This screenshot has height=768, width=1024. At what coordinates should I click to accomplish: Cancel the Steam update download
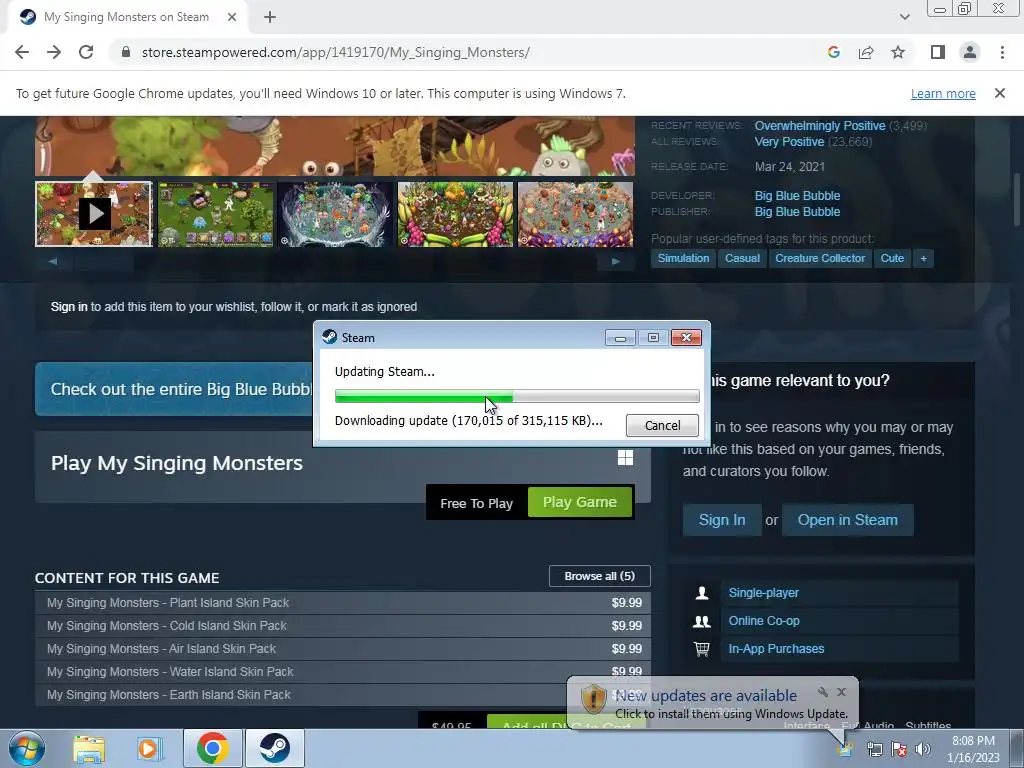(x=662, y=426)
